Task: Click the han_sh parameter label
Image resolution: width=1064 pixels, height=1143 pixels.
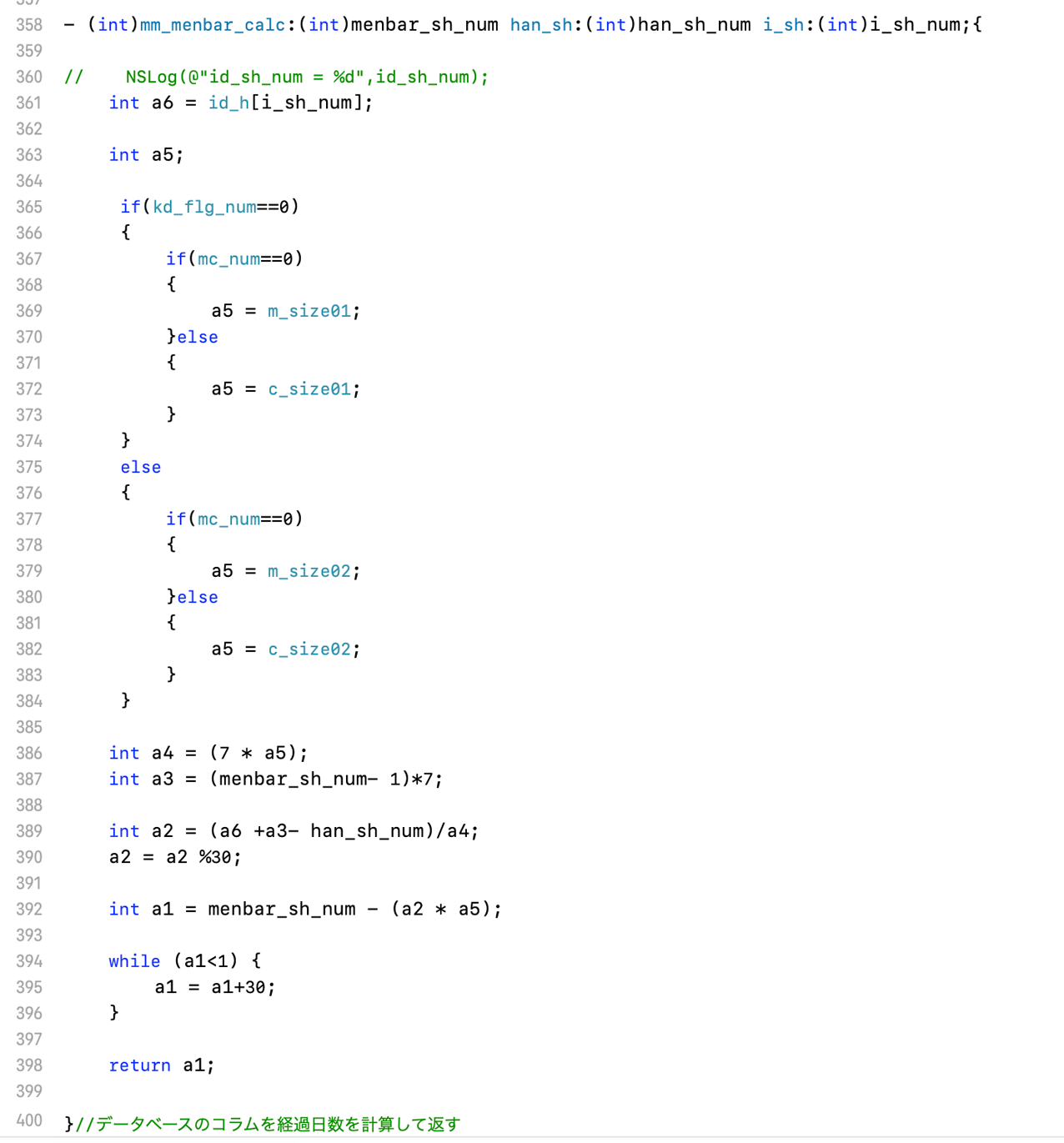Action: (541, 25)
